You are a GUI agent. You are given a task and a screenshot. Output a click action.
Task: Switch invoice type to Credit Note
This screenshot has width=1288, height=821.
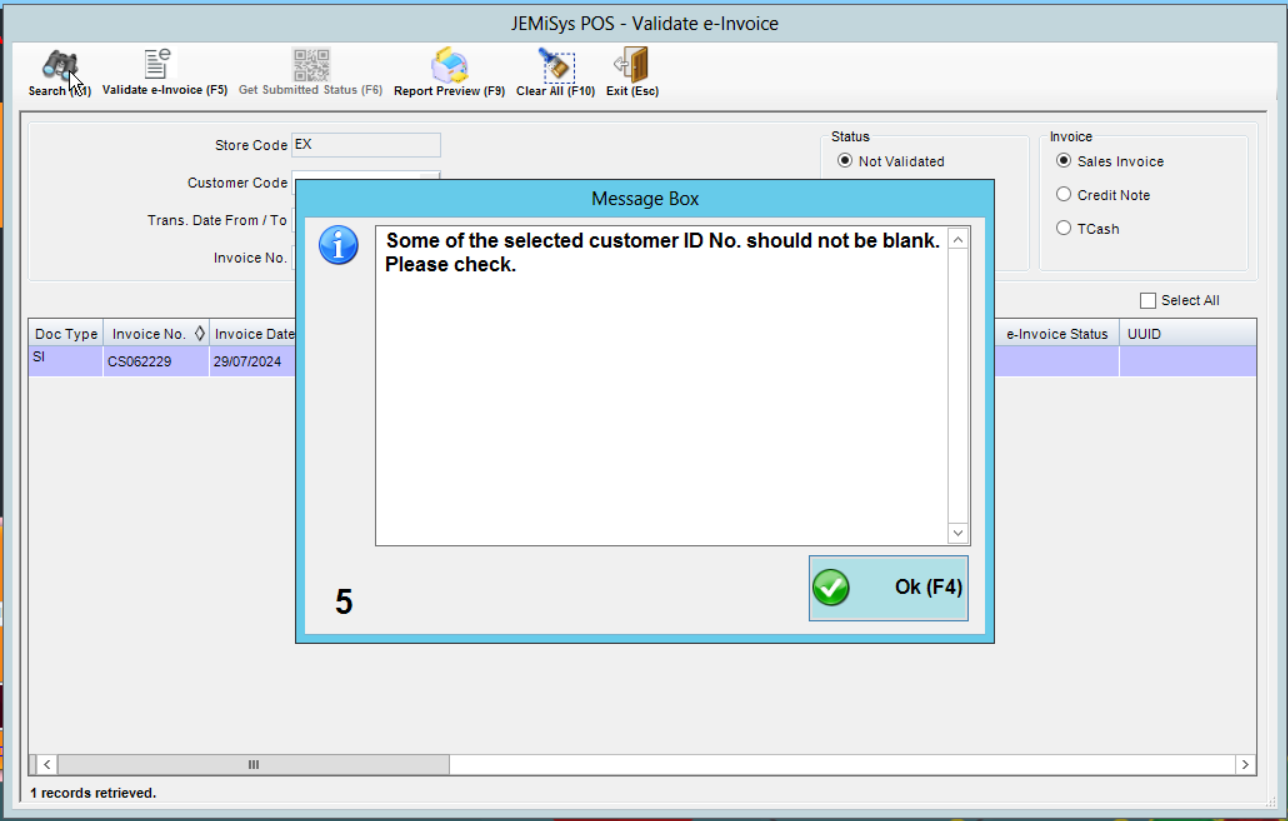pos(1063,195)
